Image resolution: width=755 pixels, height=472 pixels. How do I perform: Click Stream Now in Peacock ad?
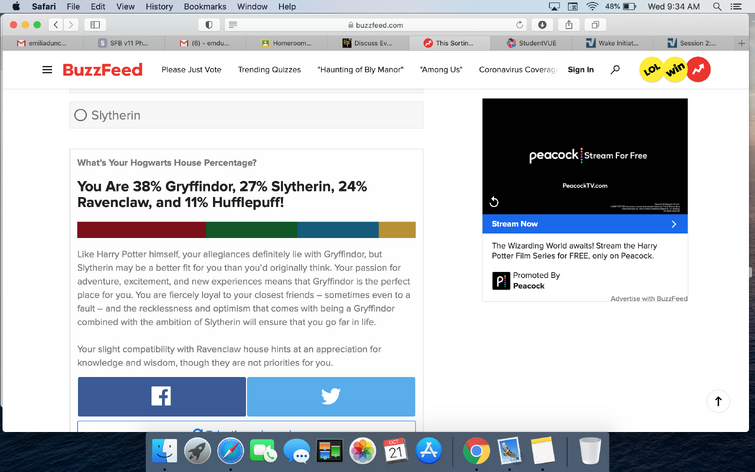click(x=585, y=224)
